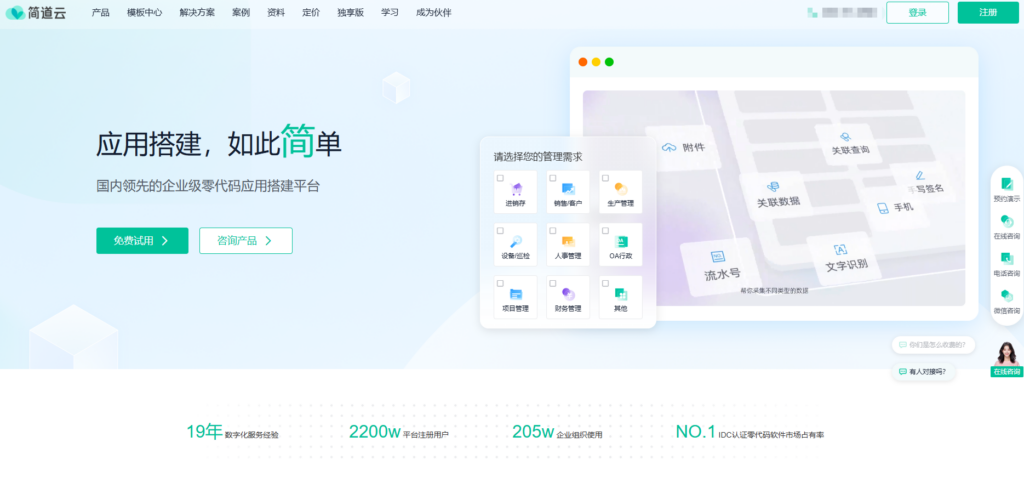Click the 项目管理 folder icon
1024x482 pixels.
tap(516, 294)
